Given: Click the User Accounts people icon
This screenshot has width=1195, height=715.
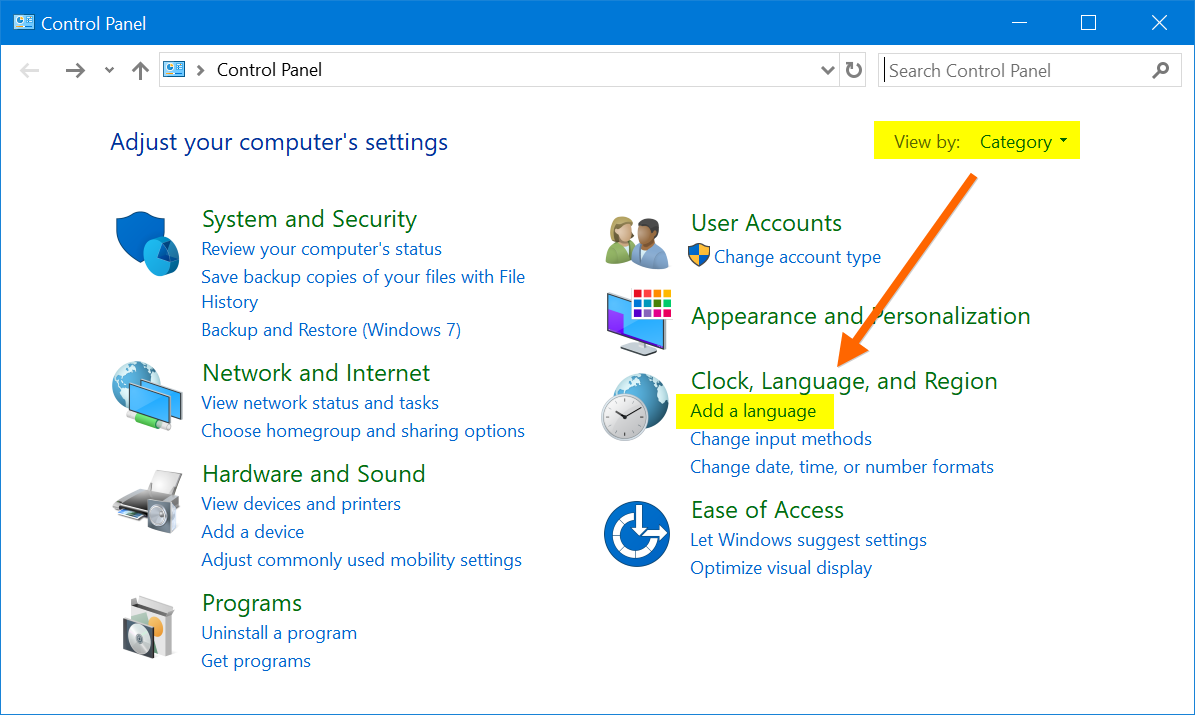Looking at the screenshot, I should click(x=637, y=242).
